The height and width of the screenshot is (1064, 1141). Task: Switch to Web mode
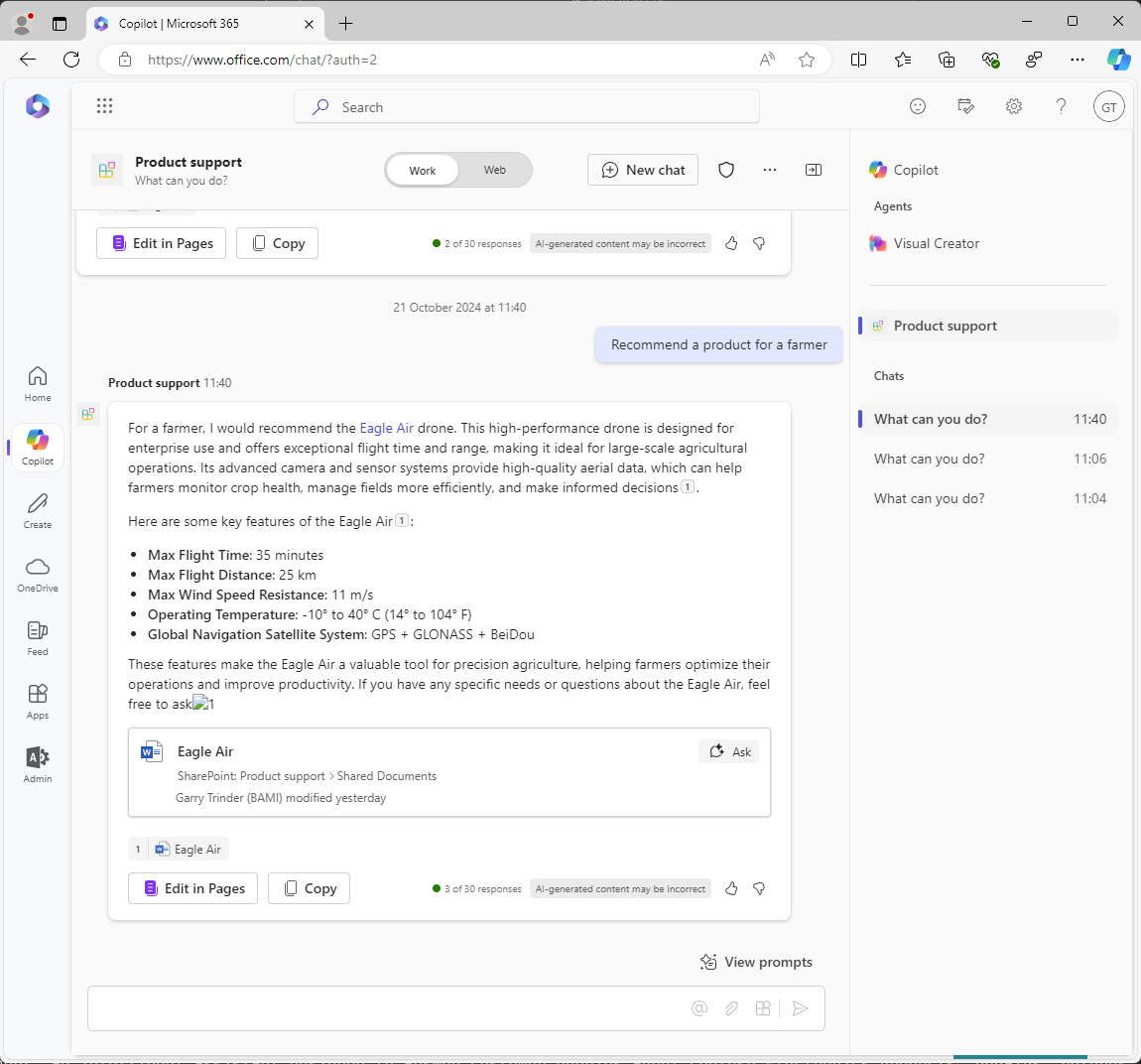(x=495, y=171)
